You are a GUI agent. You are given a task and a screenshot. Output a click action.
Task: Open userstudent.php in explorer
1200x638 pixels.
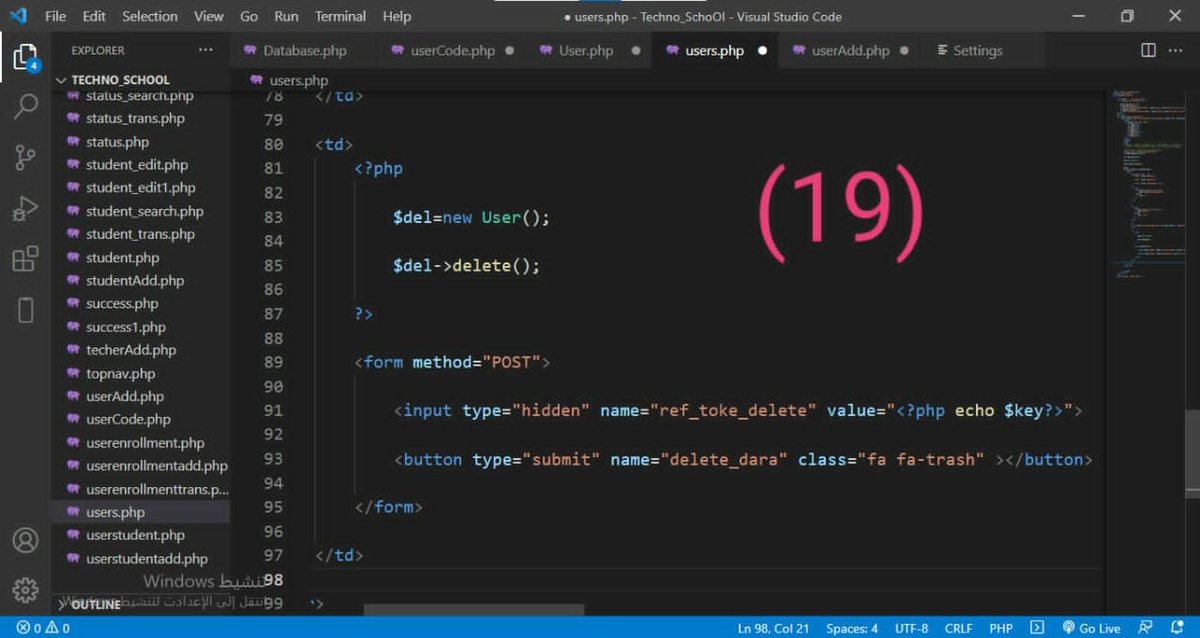(135, 535)
